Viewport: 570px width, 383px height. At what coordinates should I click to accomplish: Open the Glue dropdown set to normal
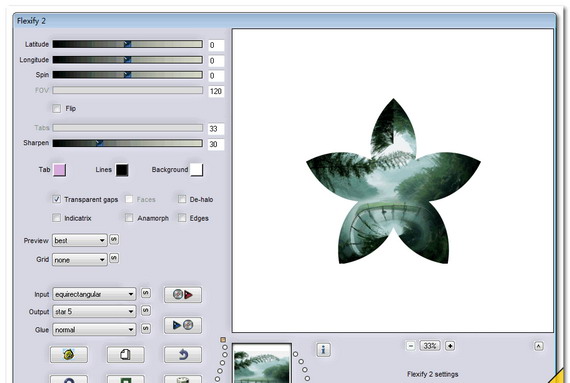(x=94, y=330)
